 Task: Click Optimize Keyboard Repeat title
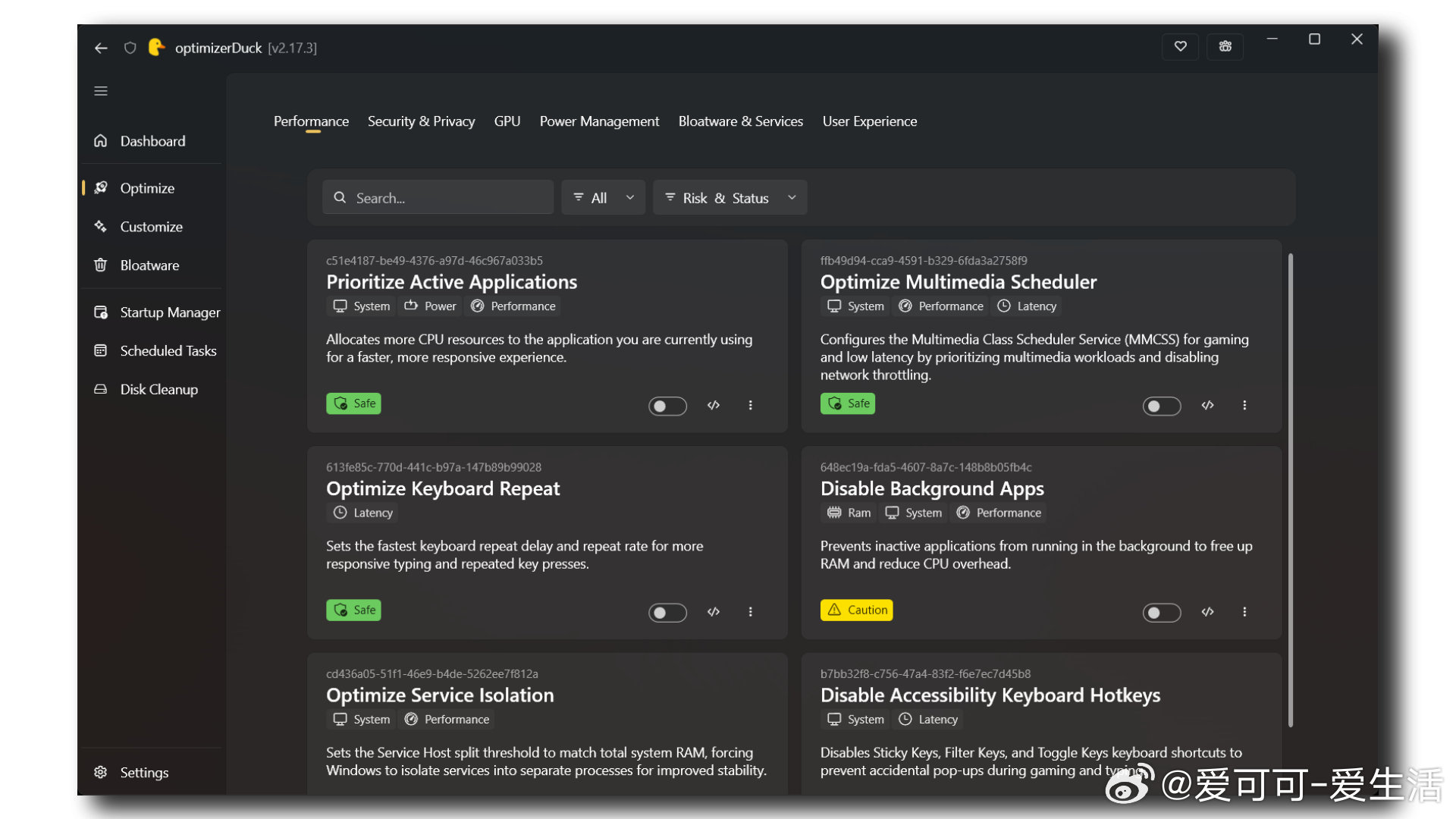tap(443, 489)
